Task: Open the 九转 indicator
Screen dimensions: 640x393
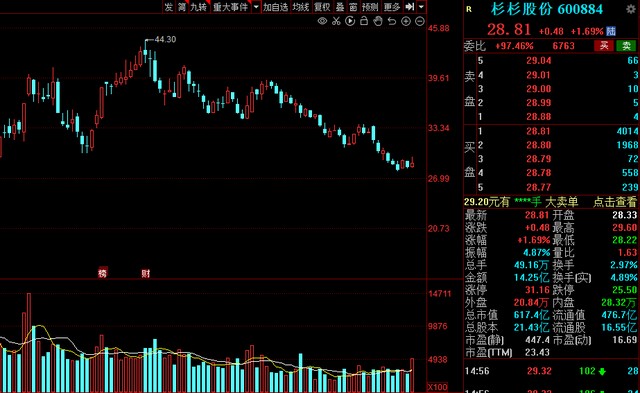Action: (198, 7)
